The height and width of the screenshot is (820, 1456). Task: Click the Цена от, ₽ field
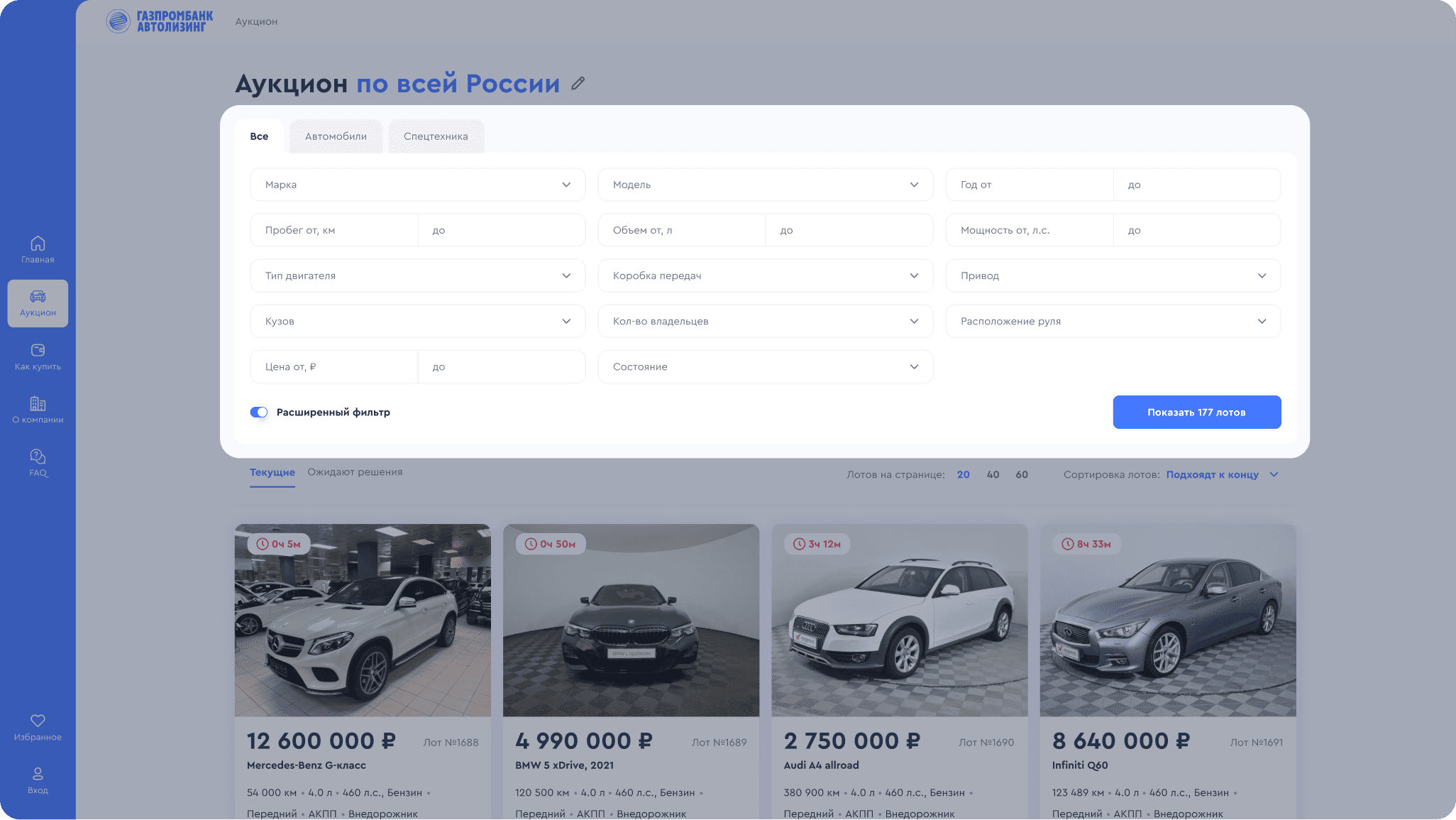pos(334,366)
